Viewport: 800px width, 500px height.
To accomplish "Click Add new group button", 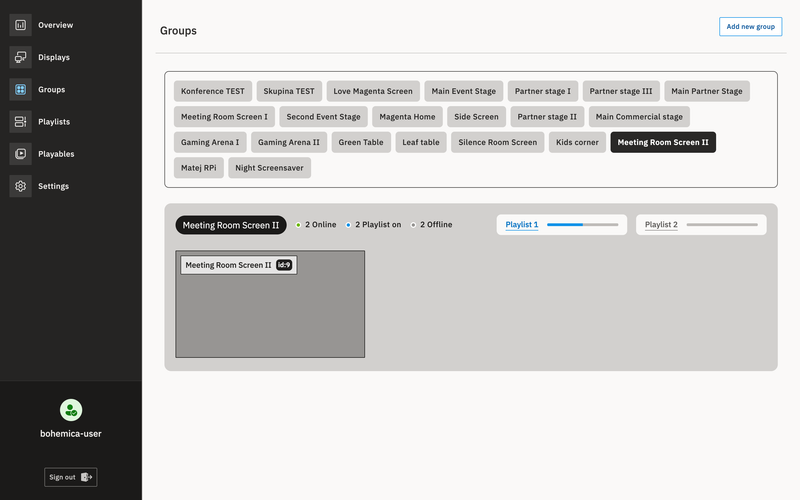I will pyautogui.click(x=751, y=27).
